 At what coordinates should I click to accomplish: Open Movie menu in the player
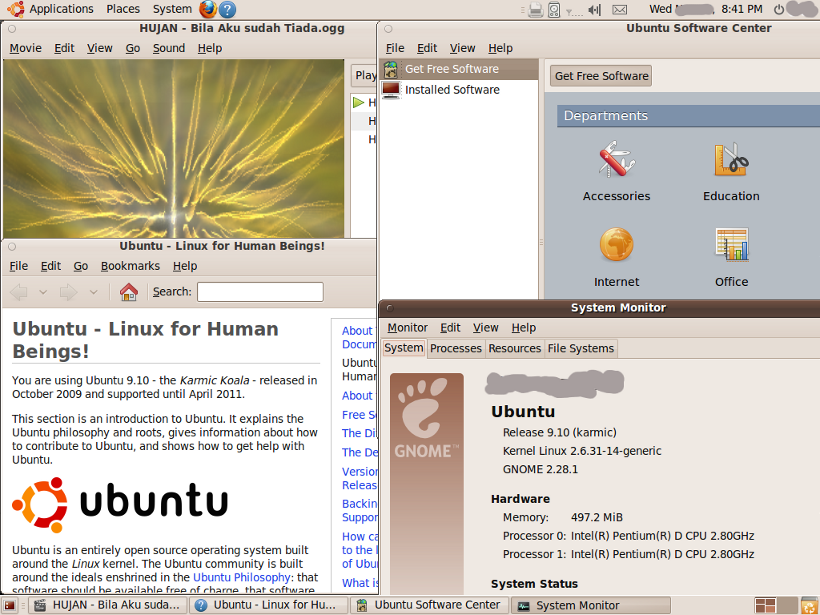tap(25, 48)
